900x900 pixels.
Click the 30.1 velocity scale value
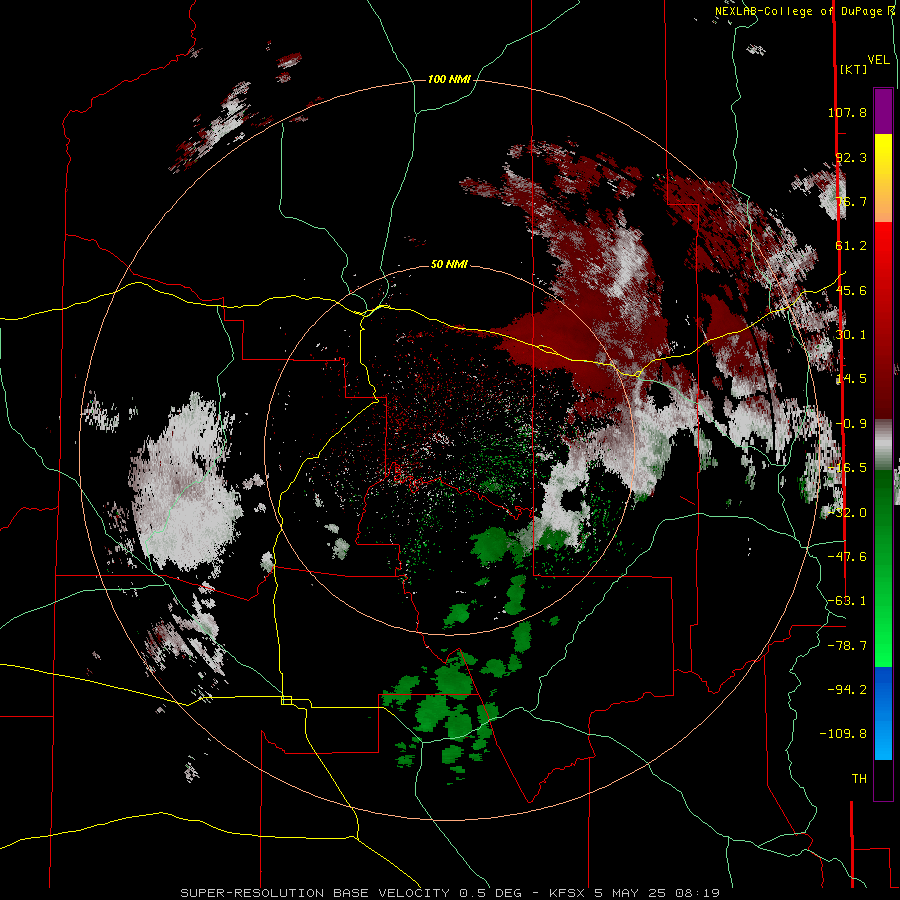tap(851, 335)
